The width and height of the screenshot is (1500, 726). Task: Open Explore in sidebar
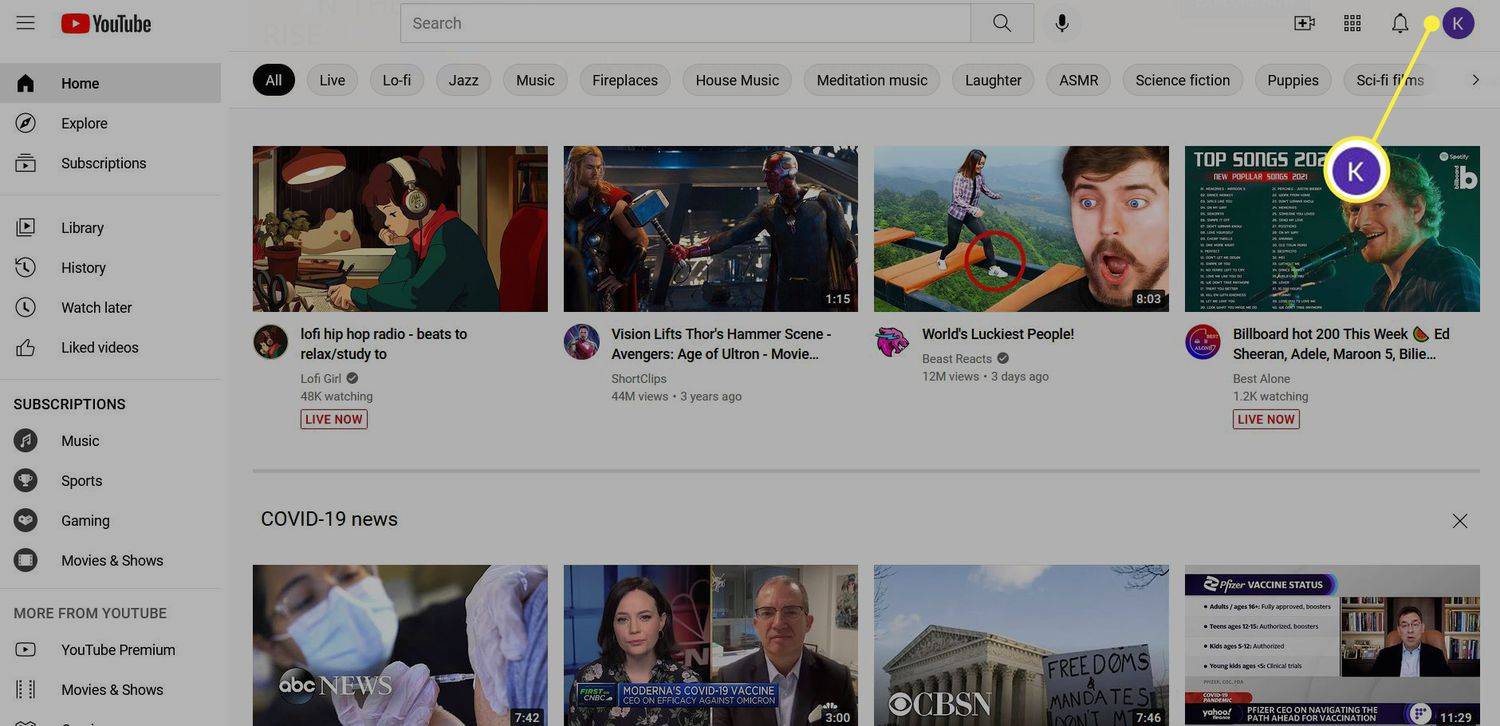click(x=110, y=123)
